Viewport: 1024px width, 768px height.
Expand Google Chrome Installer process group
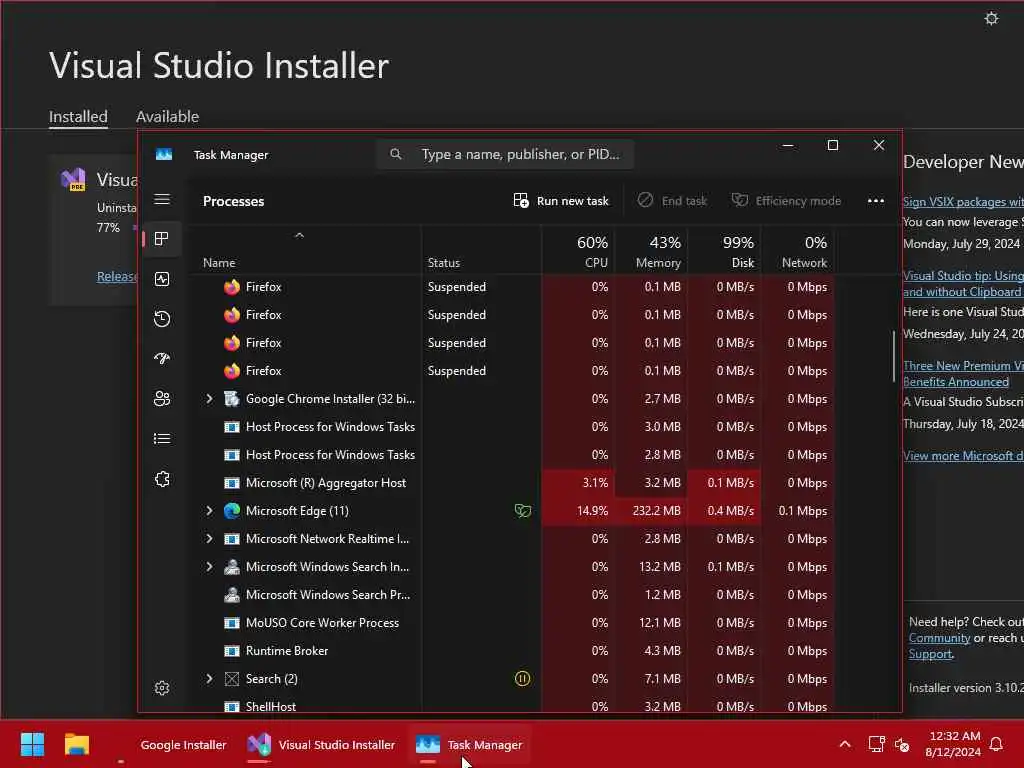209,398
